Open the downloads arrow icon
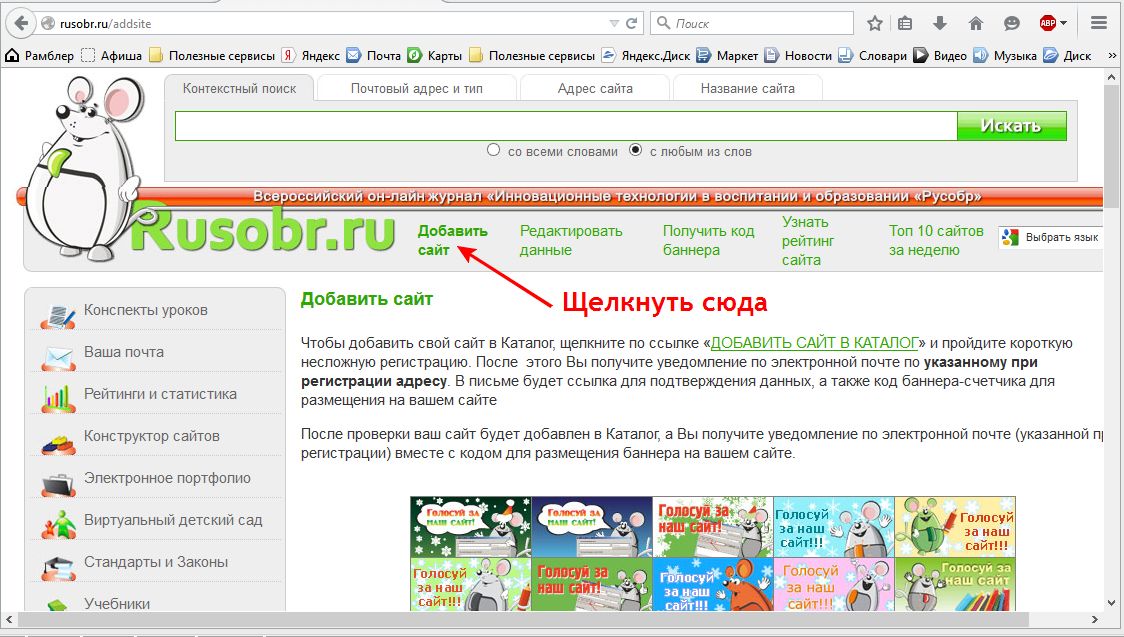This screenshot has width=1124, height=637. [940, 23]
